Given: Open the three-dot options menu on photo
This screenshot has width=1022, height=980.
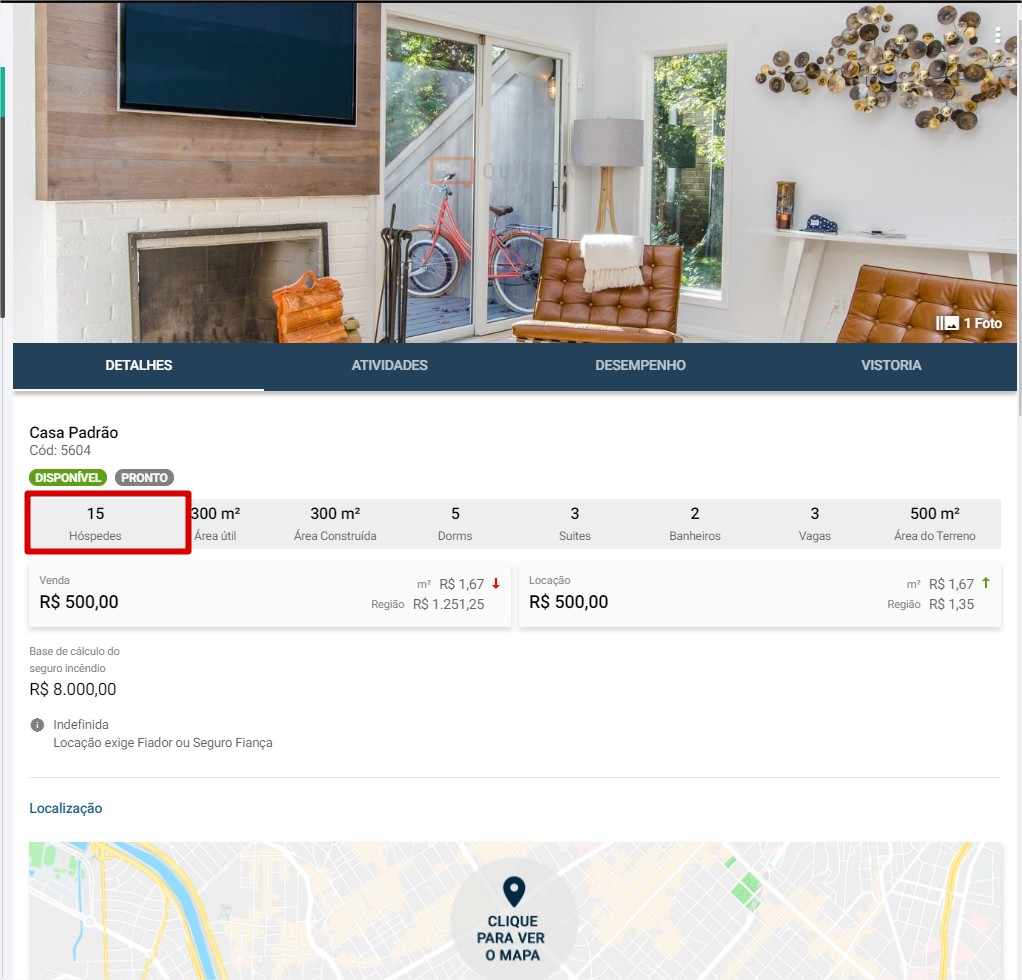Looking at the screenshot, I should click(x=998, y=36).
